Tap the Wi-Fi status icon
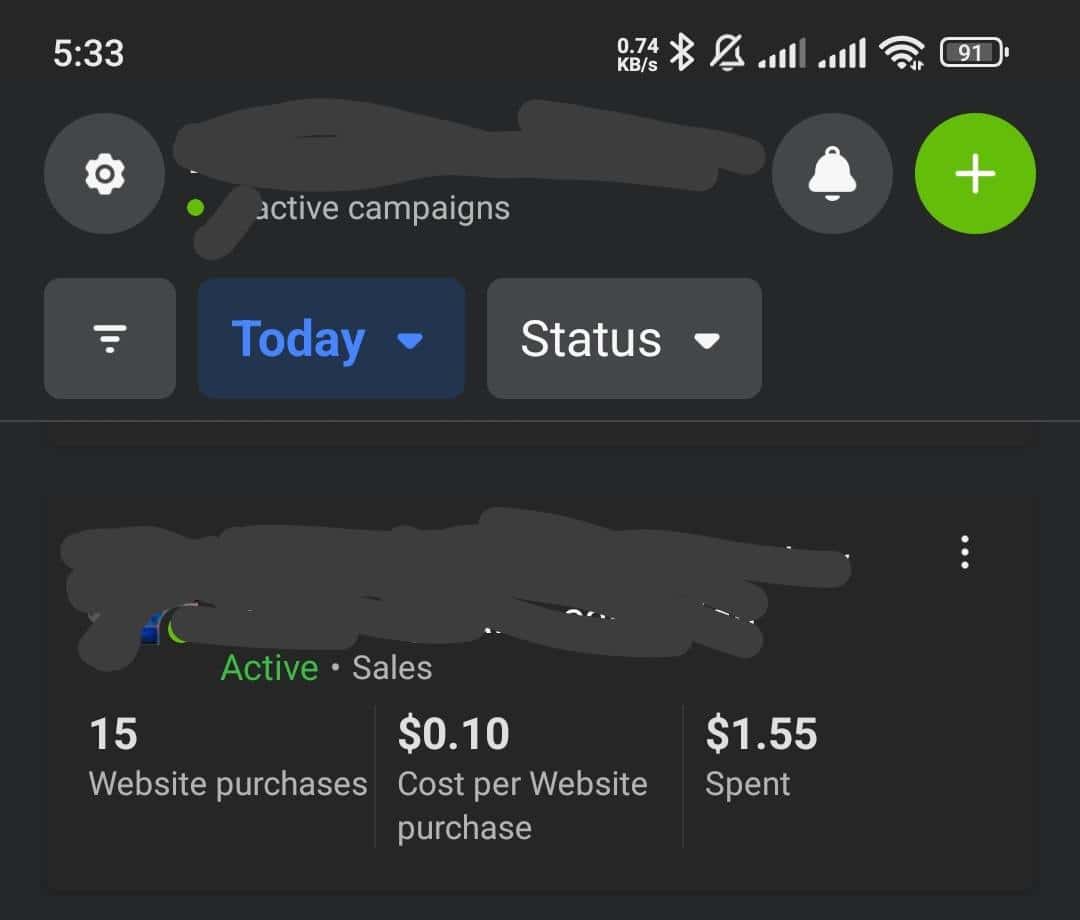The height and width of the screenshot is (920, 1080). 902,52
